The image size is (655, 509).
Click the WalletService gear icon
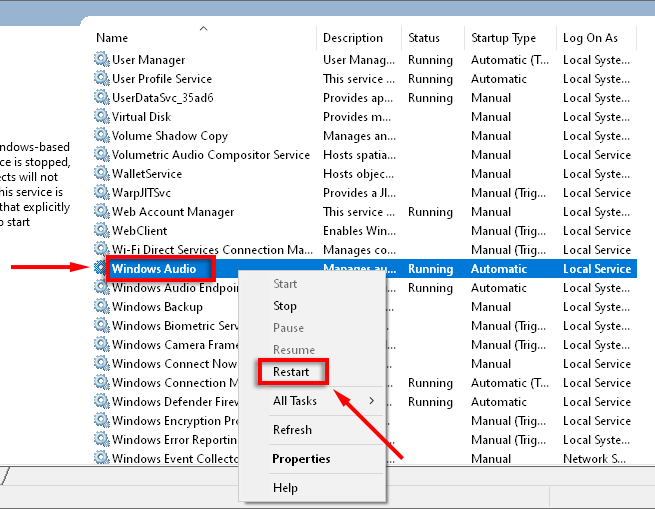click(x=102, y=173)
